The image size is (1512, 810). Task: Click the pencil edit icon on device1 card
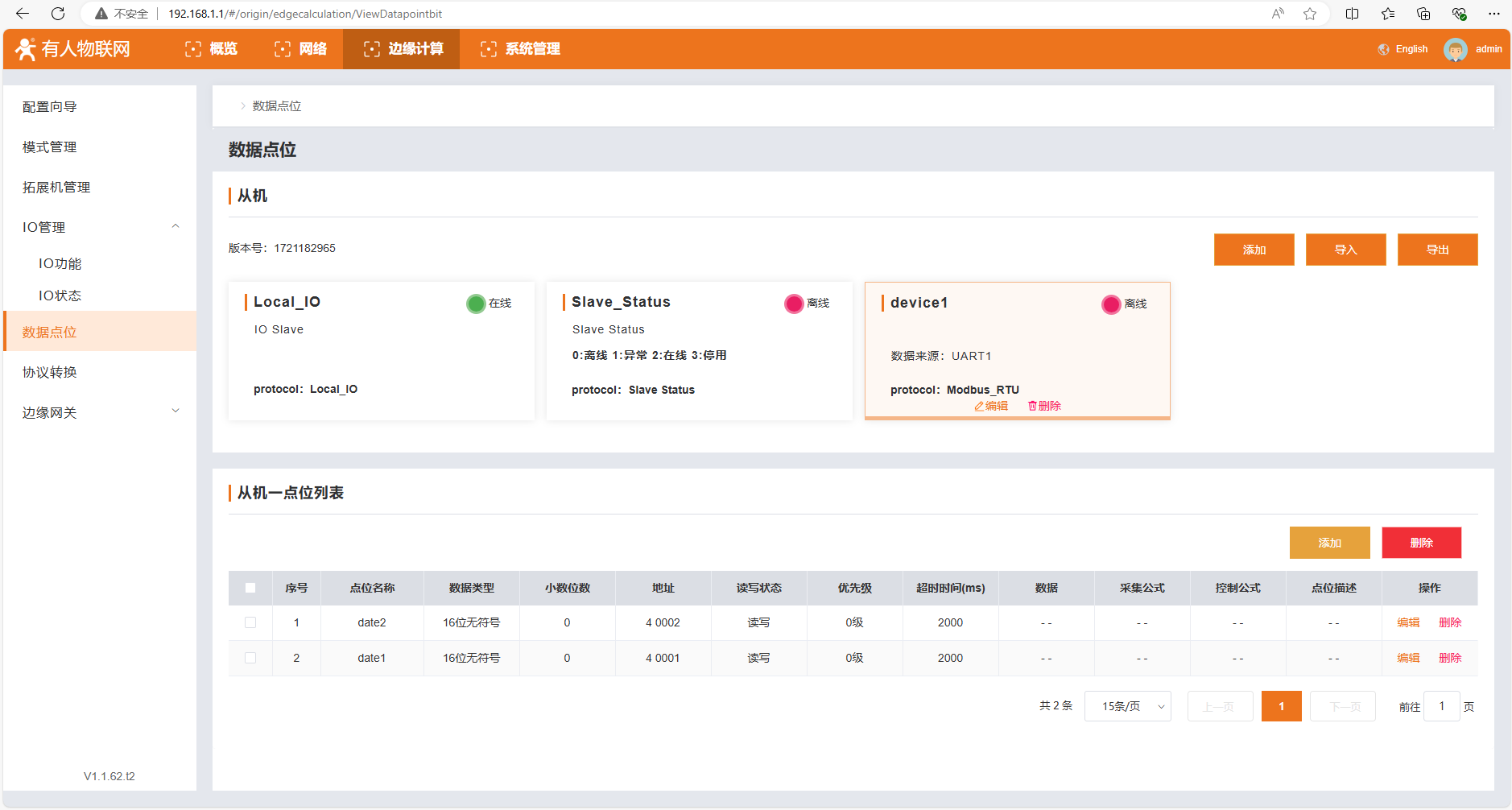click(x=979, y=407)
